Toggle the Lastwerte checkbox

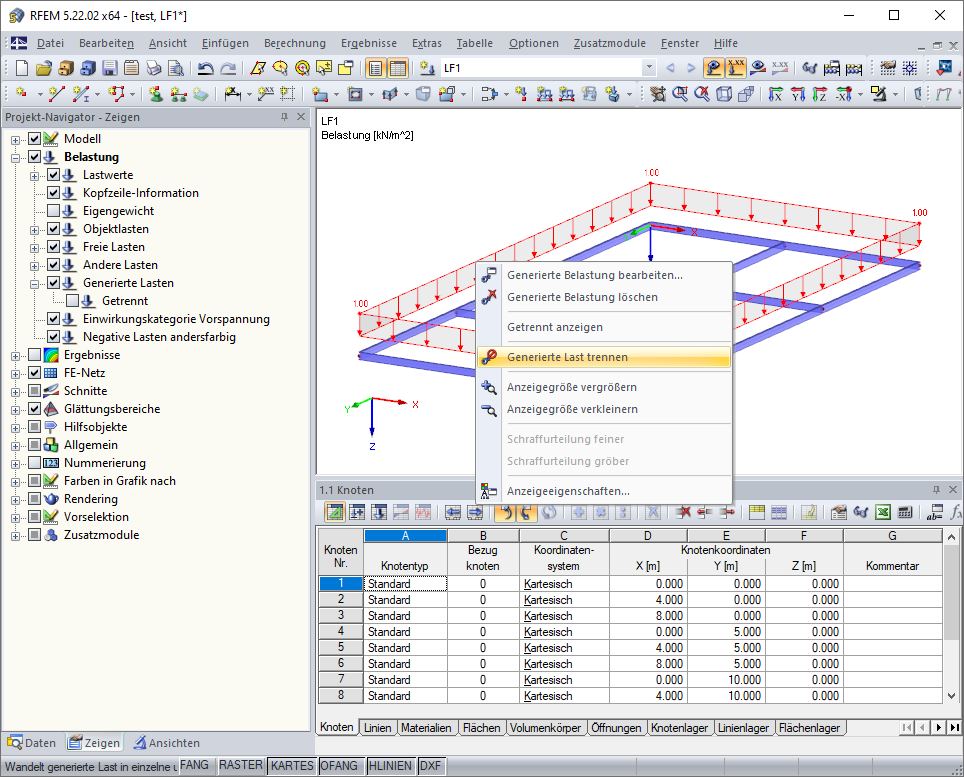(53, 175)
